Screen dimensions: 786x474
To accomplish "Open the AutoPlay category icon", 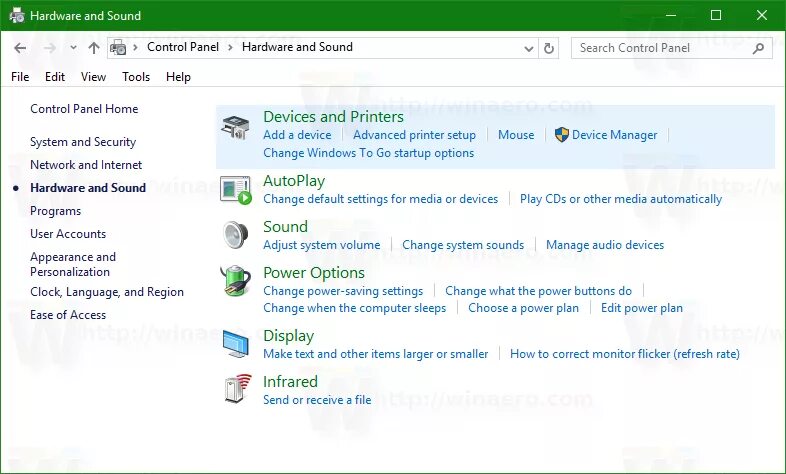I will click(236, 190).
